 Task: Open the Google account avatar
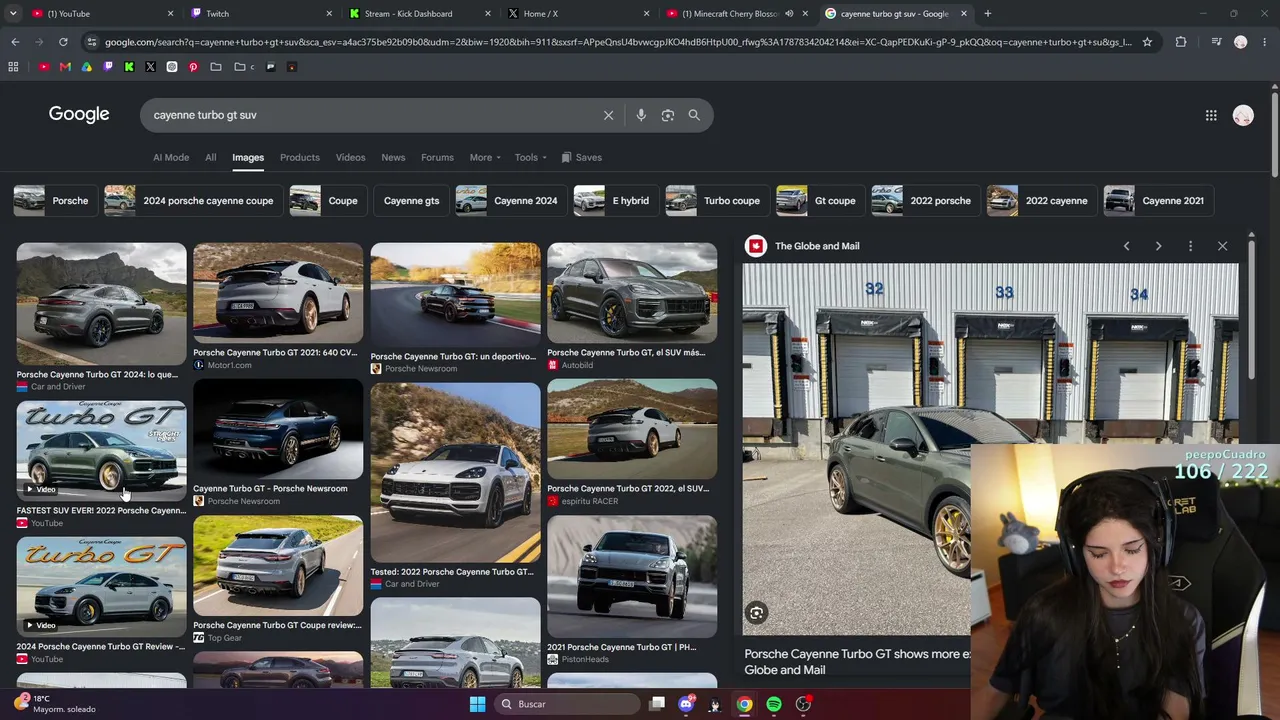tap(1243, 115)
